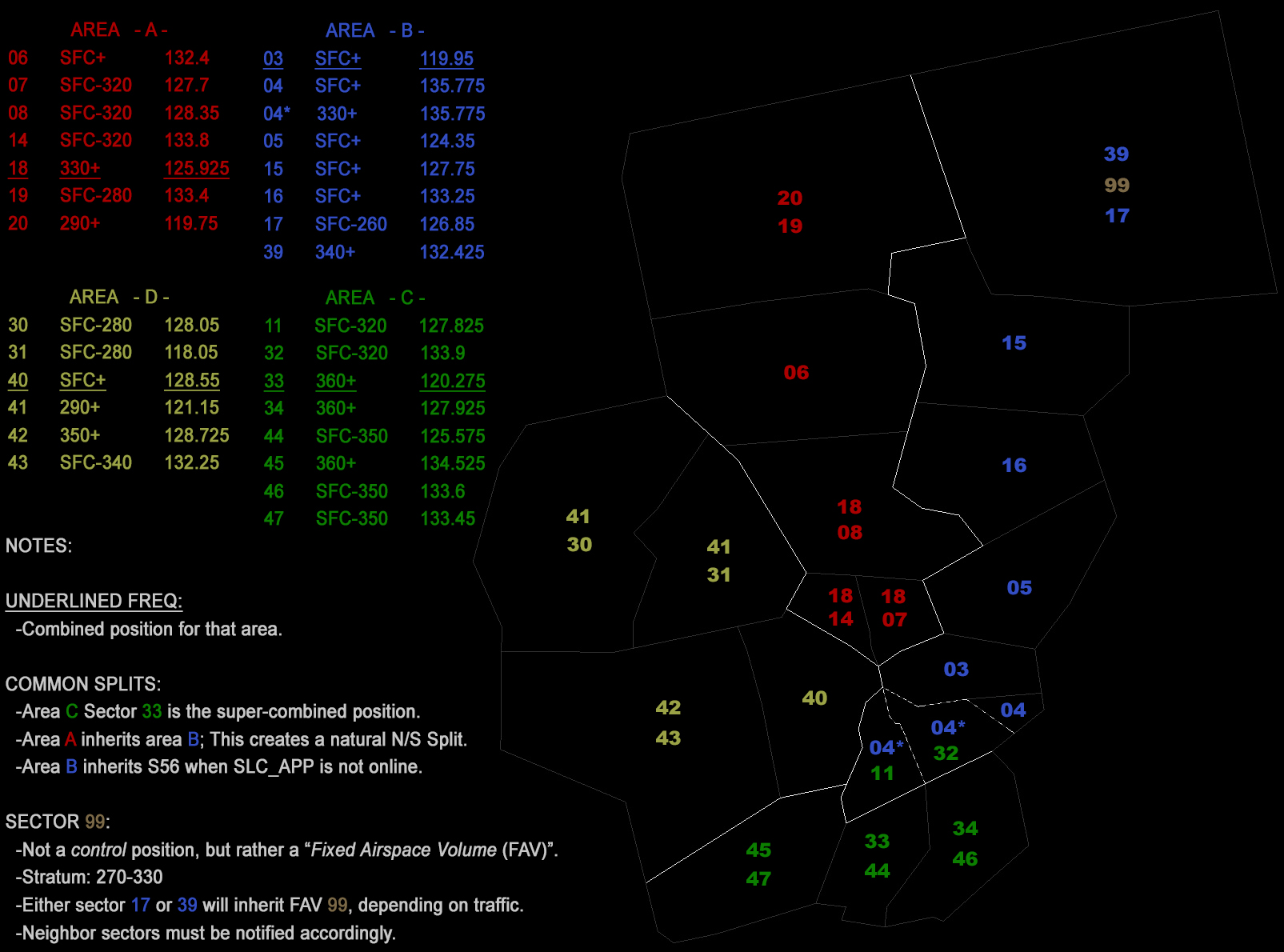Select the sector 40 label on the map
This screenshot has width=1284, height=952.
814,698
